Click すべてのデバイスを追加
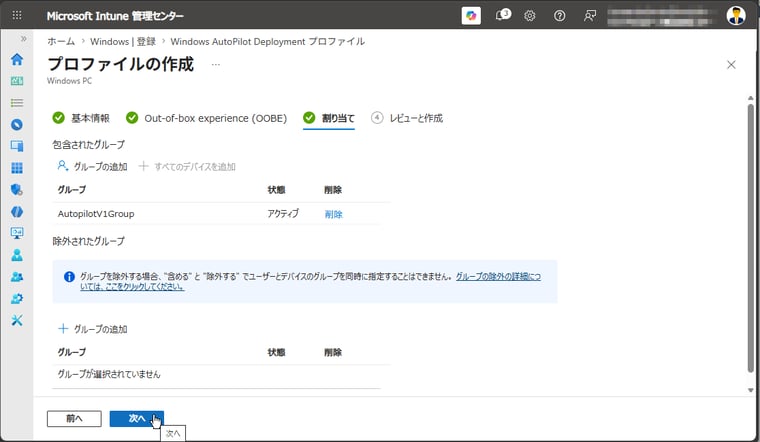This screenshot has width=760, height=442. point(187,167)
